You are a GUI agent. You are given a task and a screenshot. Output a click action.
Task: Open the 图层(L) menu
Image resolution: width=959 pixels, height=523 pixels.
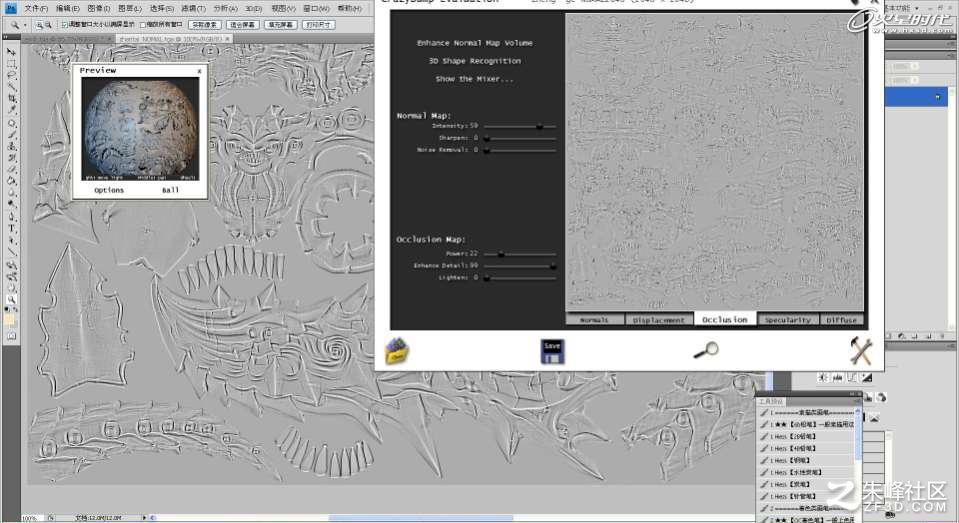pyautogui.click(x=130, y=9)
